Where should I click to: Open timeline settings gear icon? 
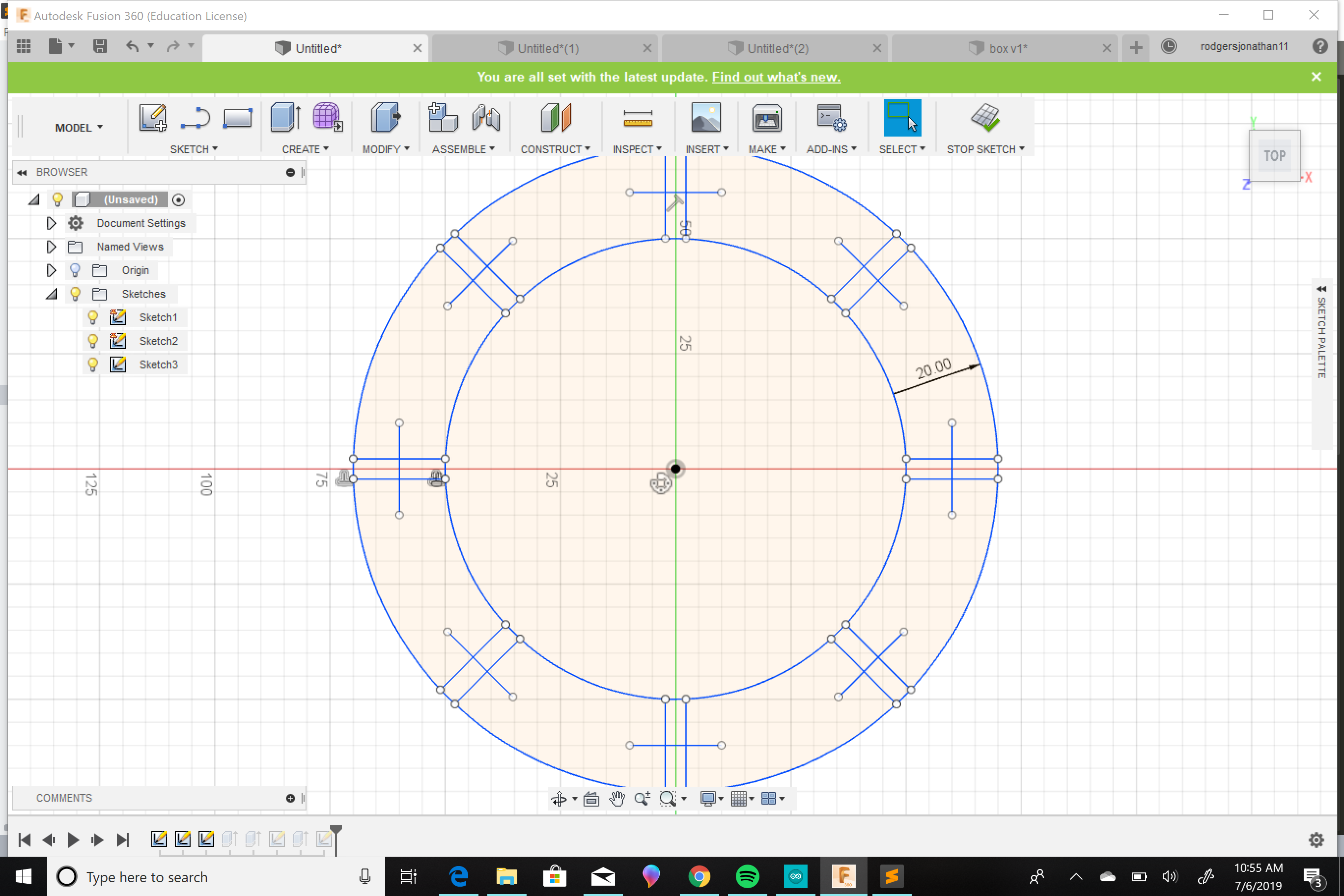pyautogui.click(x=1316, y=840)
